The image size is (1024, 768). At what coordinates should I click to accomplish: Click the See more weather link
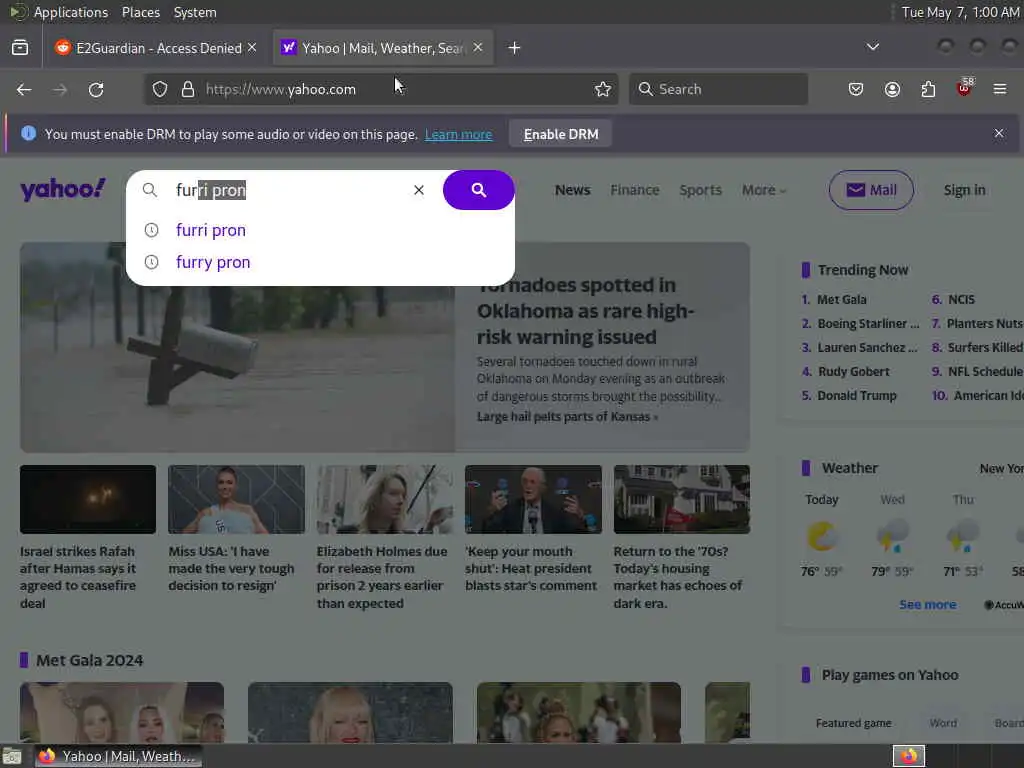pyautogui.click(x=927, y=605)
